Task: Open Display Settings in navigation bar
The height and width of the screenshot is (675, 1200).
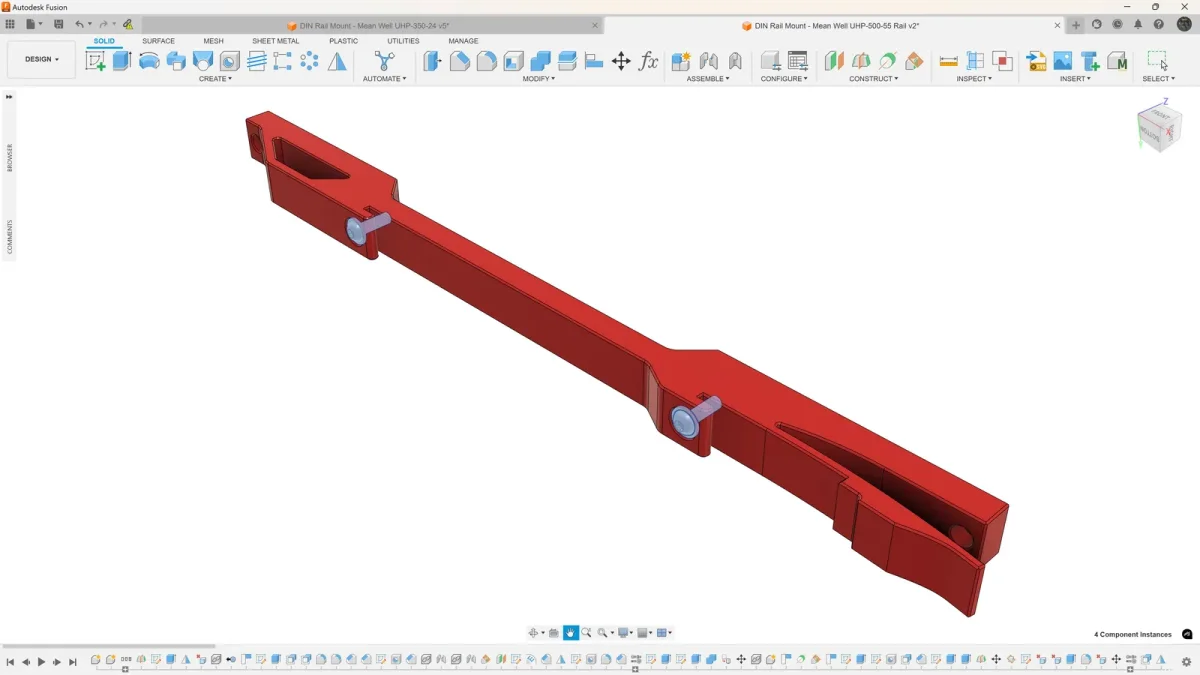Action: pyautogui.click(x=624, y=633)
